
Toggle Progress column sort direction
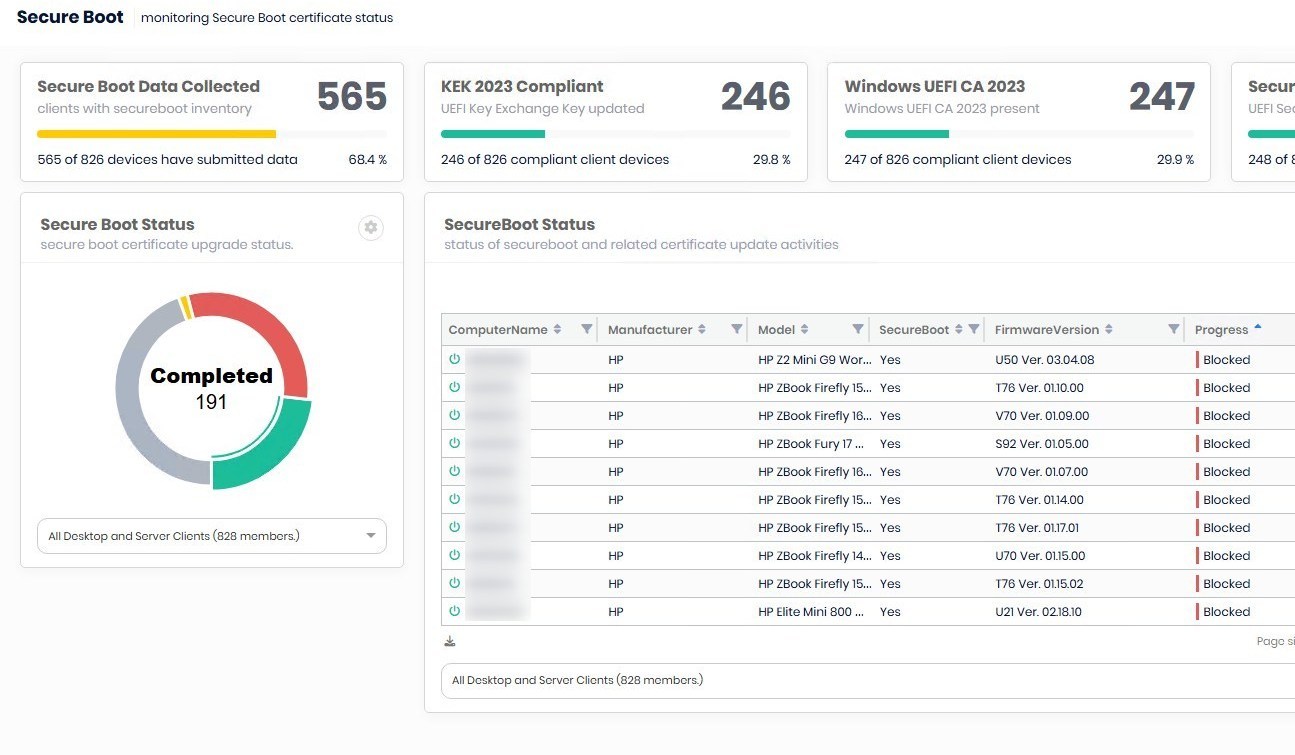pyautogui.click(x=1257, y=328)
